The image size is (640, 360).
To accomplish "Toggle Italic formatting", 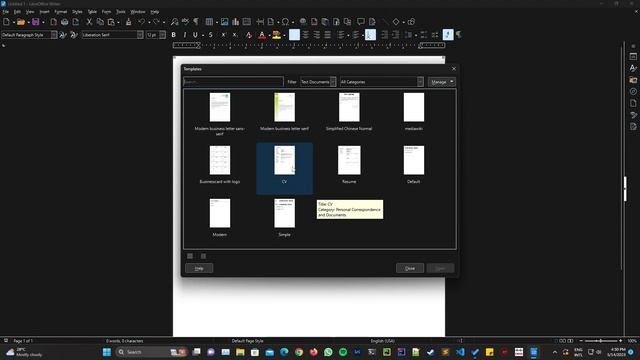I will [184, 35].
